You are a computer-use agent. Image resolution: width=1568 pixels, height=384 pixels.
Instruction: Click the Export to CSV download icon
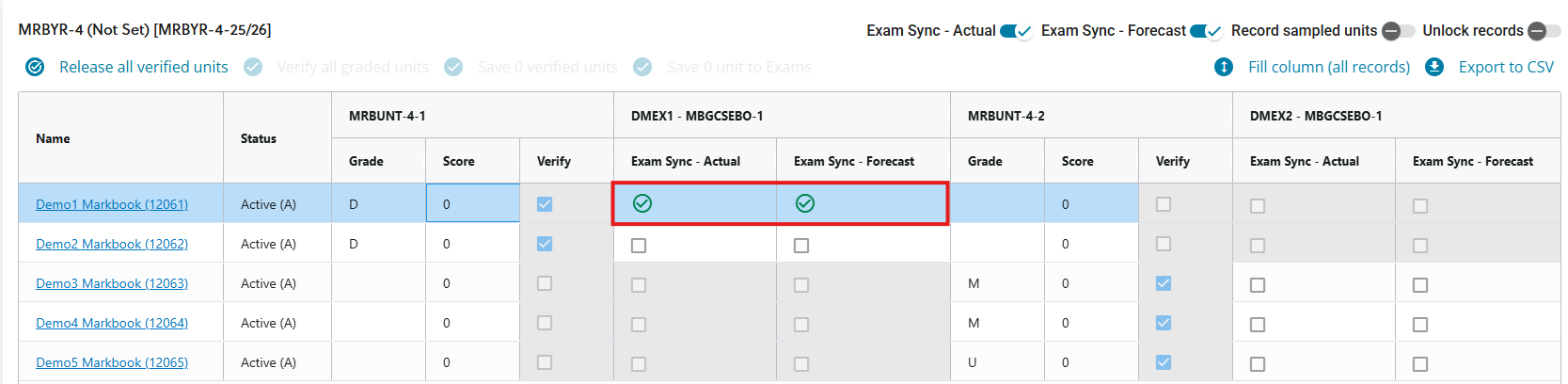click(x=1434, y=67)
